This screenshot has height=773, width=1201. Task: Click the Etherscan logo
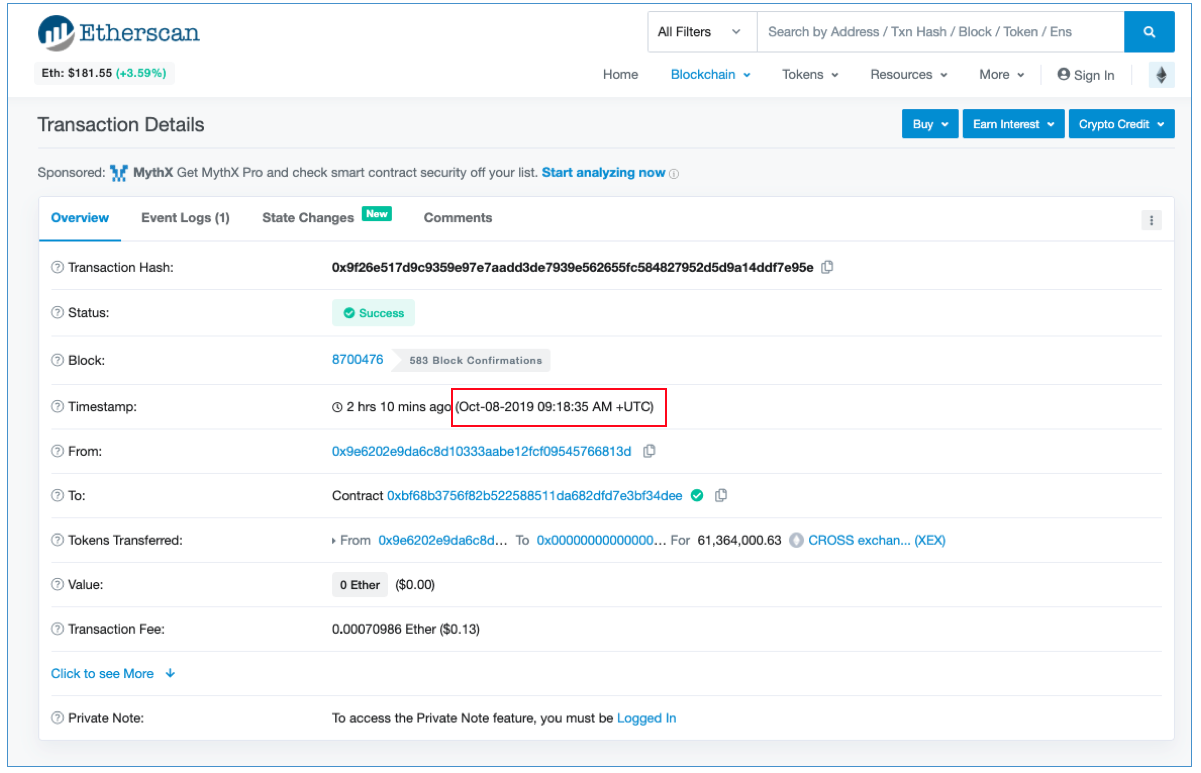click(119, 33)
